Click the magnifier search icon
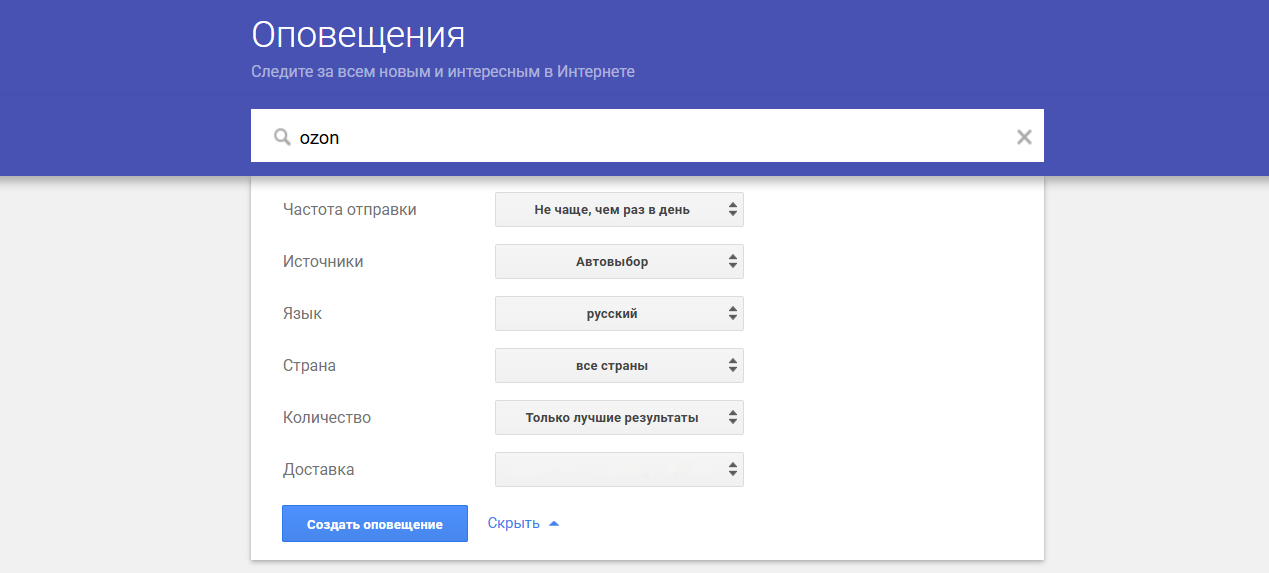Image resolution: width=1269 pixels, height=573 pixels. 282,137
